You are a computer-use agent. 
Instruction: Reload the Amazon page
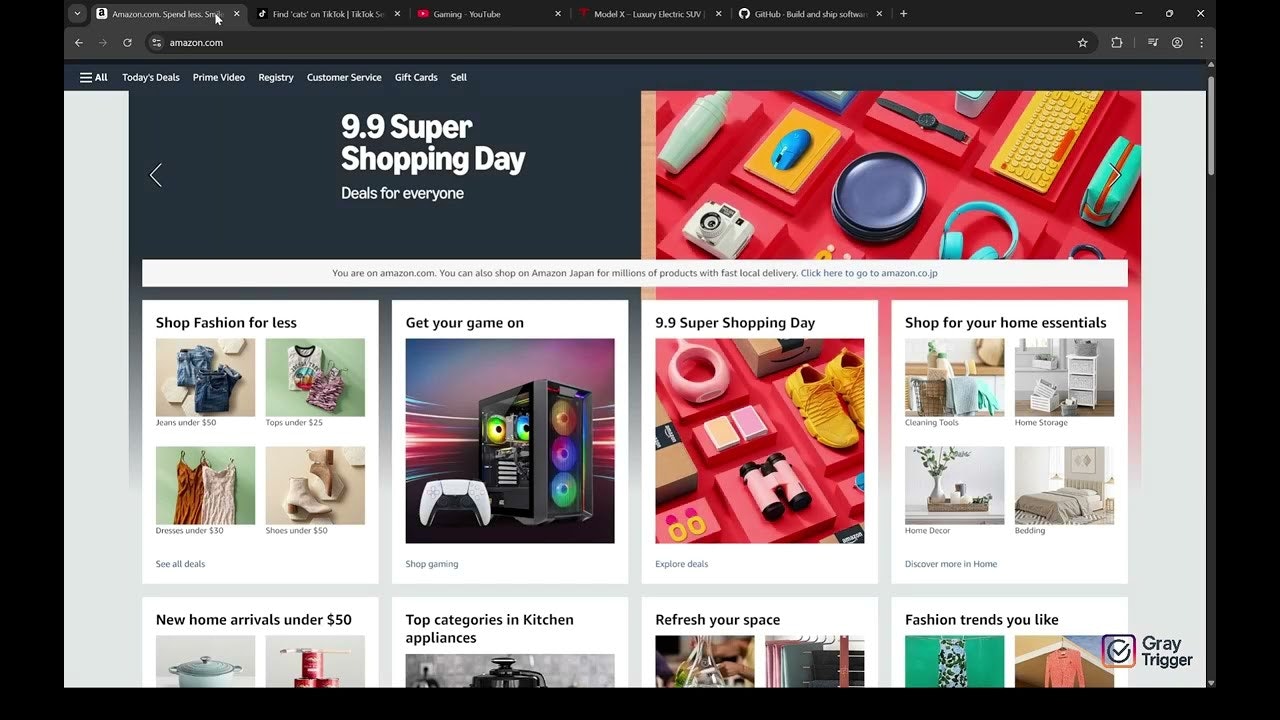[x=127, y=43]
